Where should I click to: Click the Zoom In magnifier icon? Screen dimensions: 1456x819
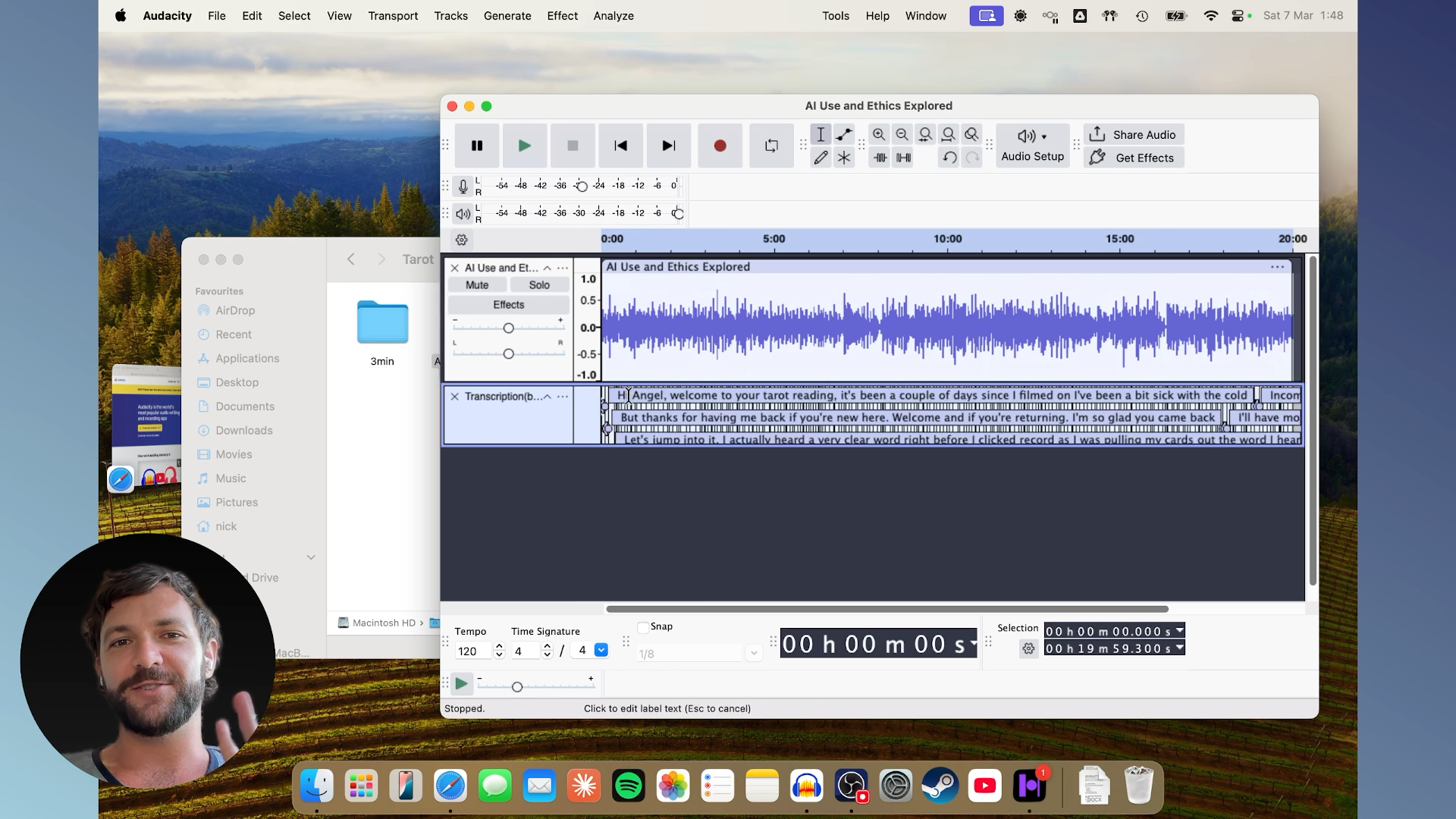pyautogui.click(x=879, y=135)
